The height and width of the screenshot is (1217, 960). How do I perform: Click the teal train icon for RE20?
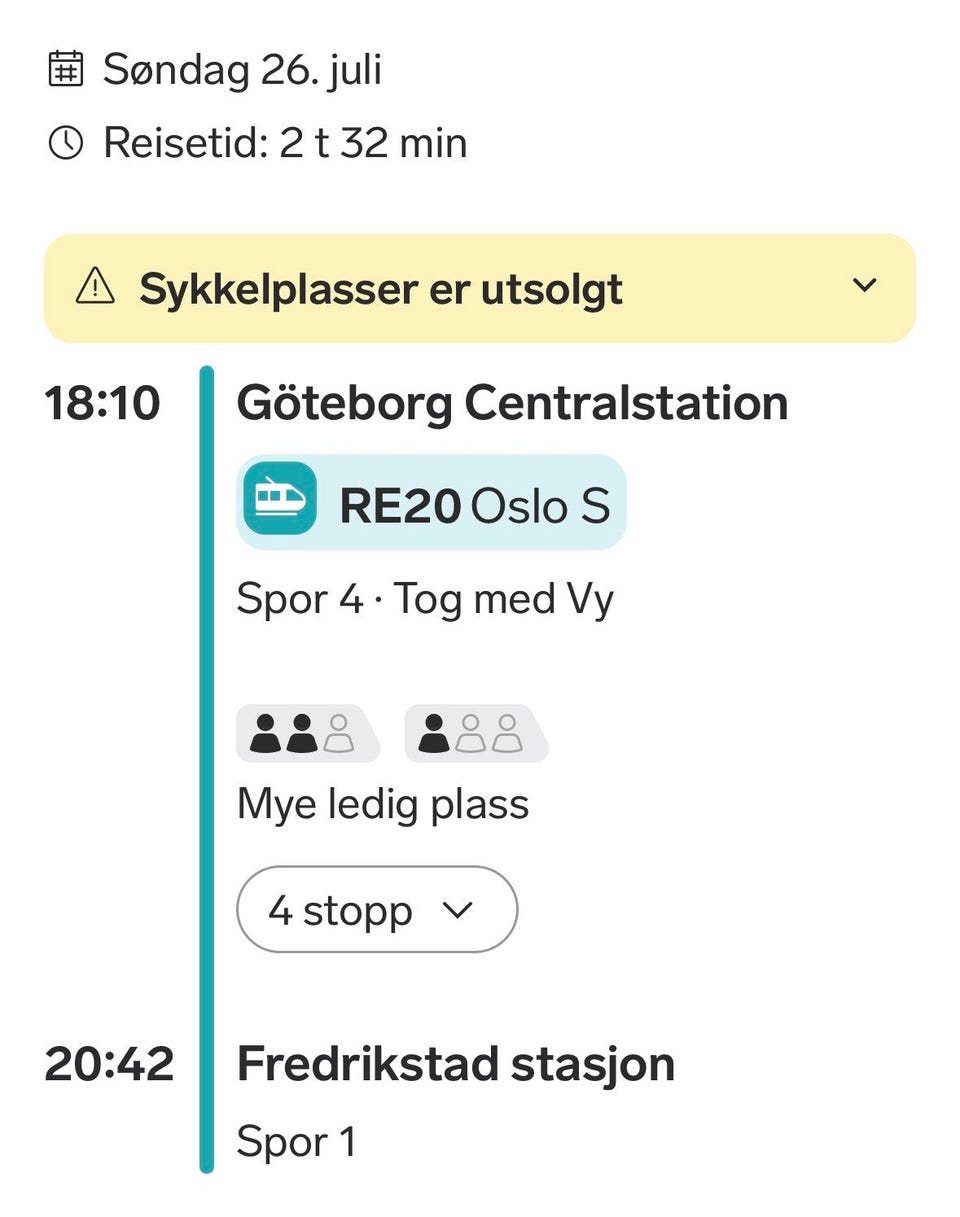(x=279, y=498)
